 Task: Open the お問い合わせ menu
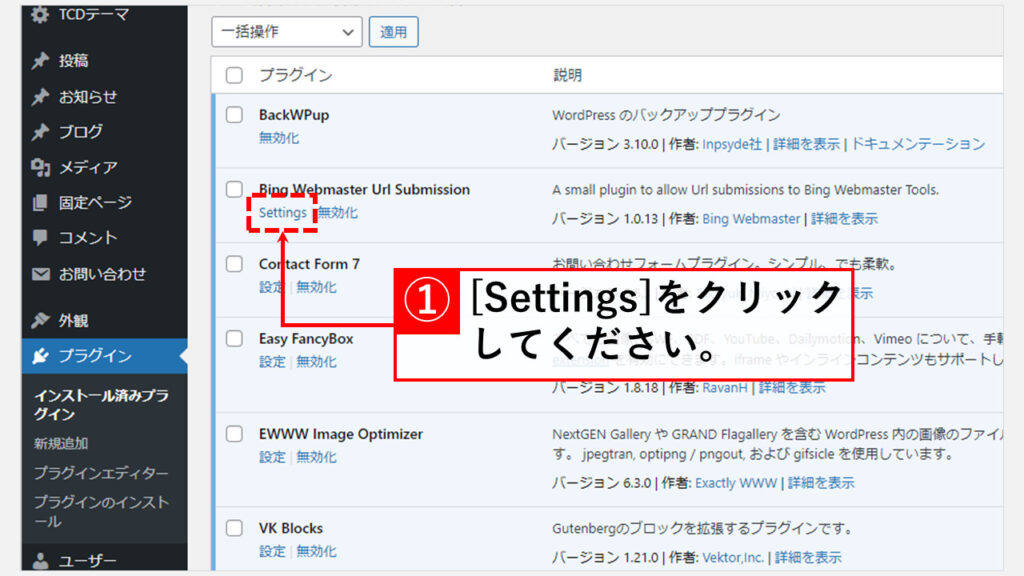(104, 274)
